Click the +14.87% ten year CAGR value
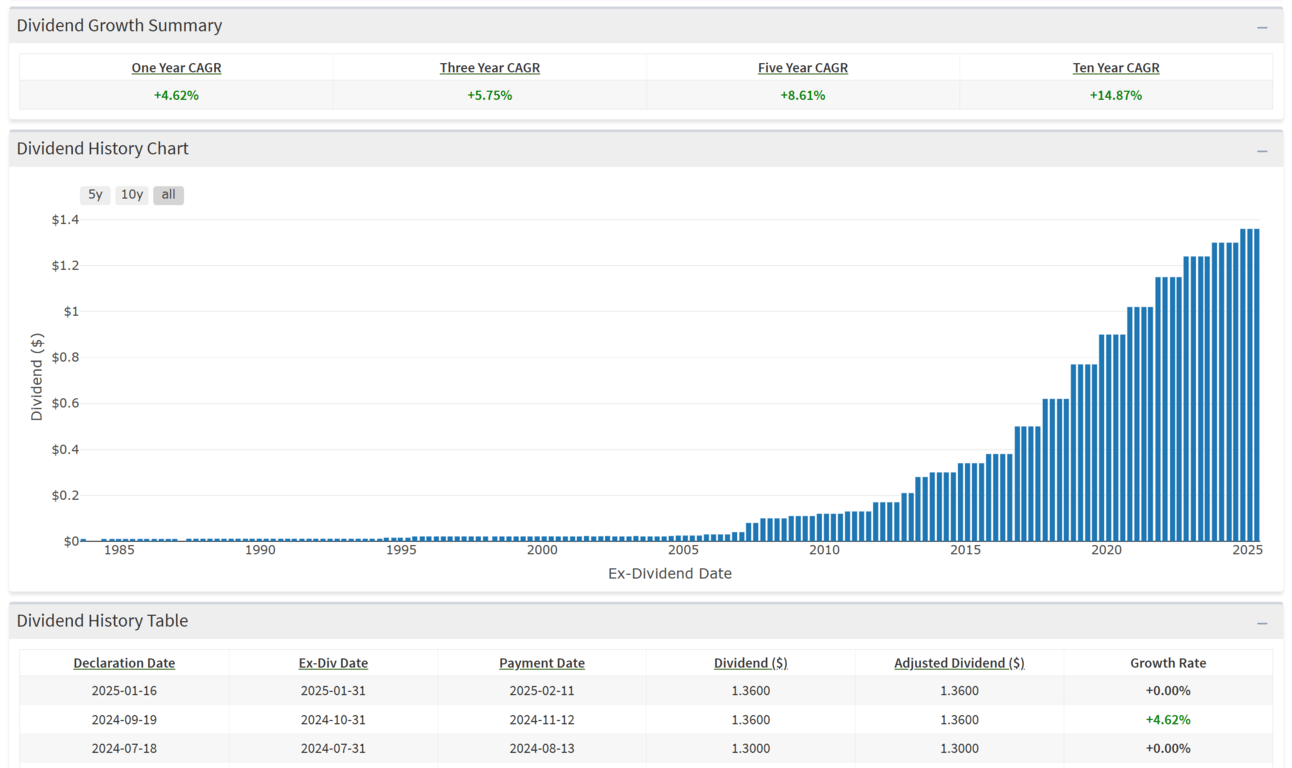1292x768 pixels. [1115, 96]
